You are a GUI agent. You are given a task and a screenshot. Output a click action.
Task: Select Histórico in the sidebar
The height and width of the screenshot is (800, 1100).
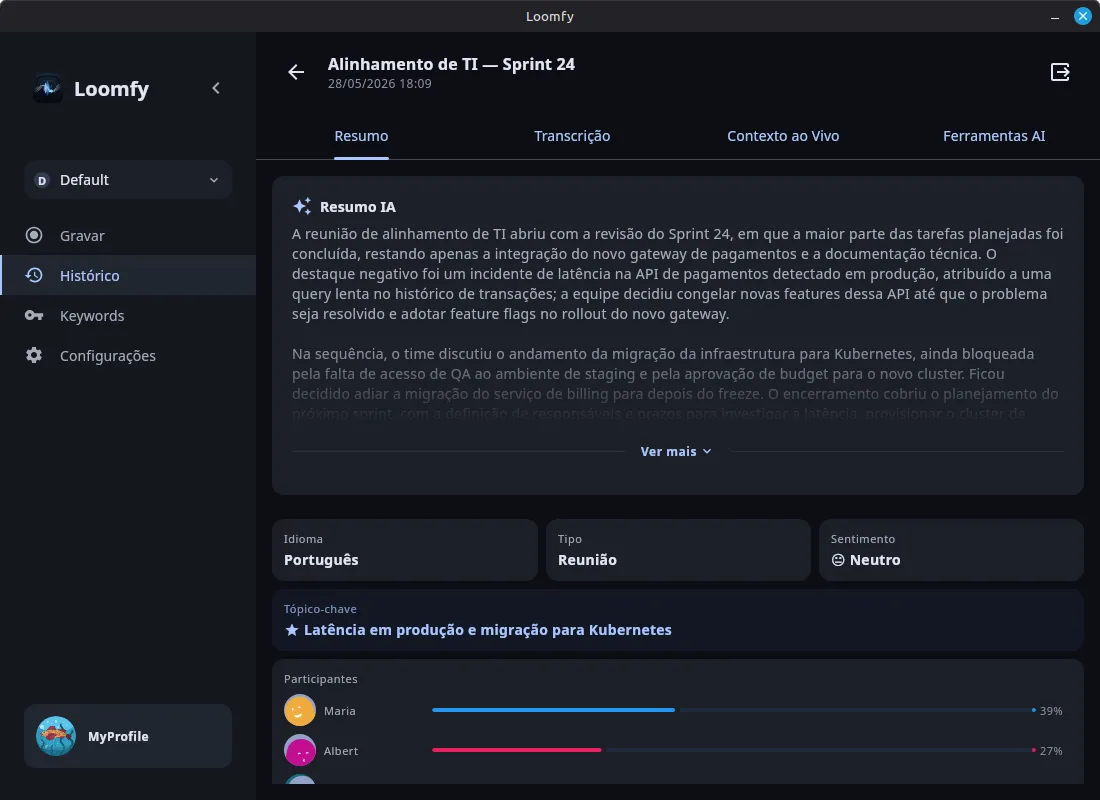point(128,275)
